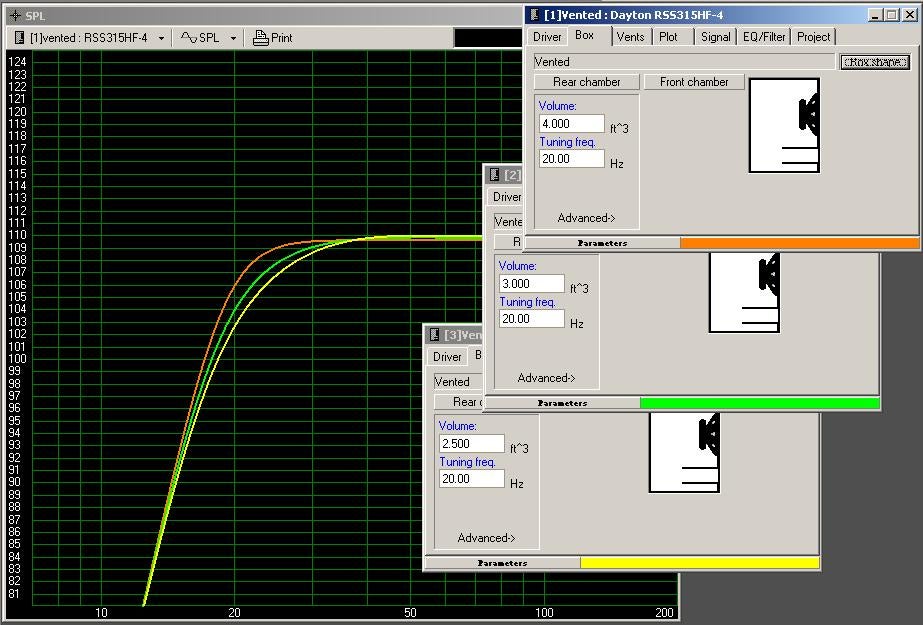Viewport: 923px width, 625px height.
Task: Click the "81" label on the dB axis
Action: coord(14,594)
